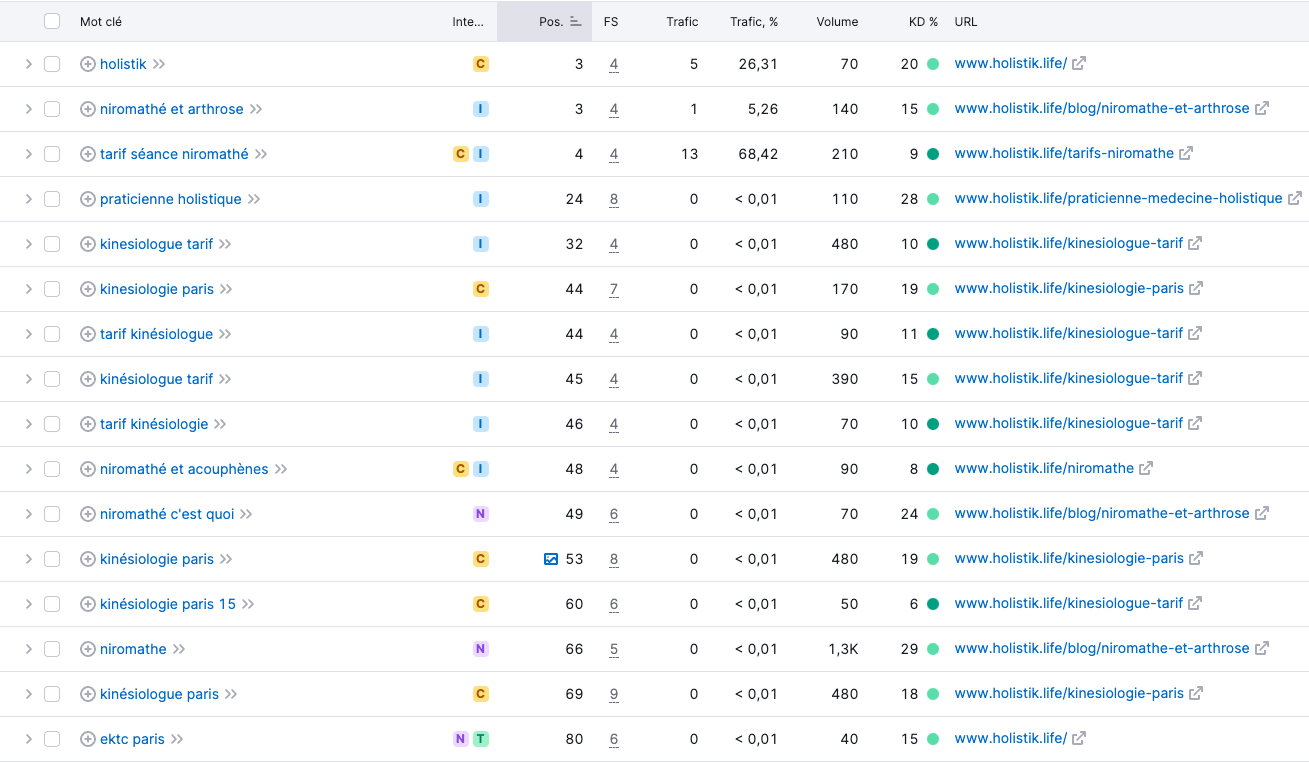Open external link icon for holistik.life/niromathe URL
Image resolution: width=1309 pixels, height=762 pixels.
click(x=1146, y=468)
